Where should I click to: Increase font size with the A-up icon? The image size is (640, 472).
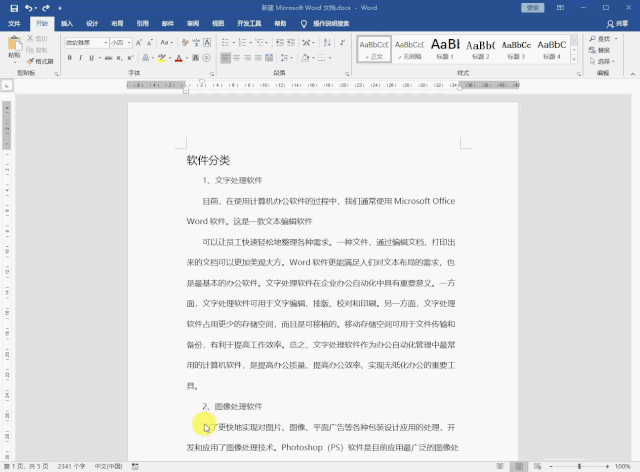click(x=139, y=42)
